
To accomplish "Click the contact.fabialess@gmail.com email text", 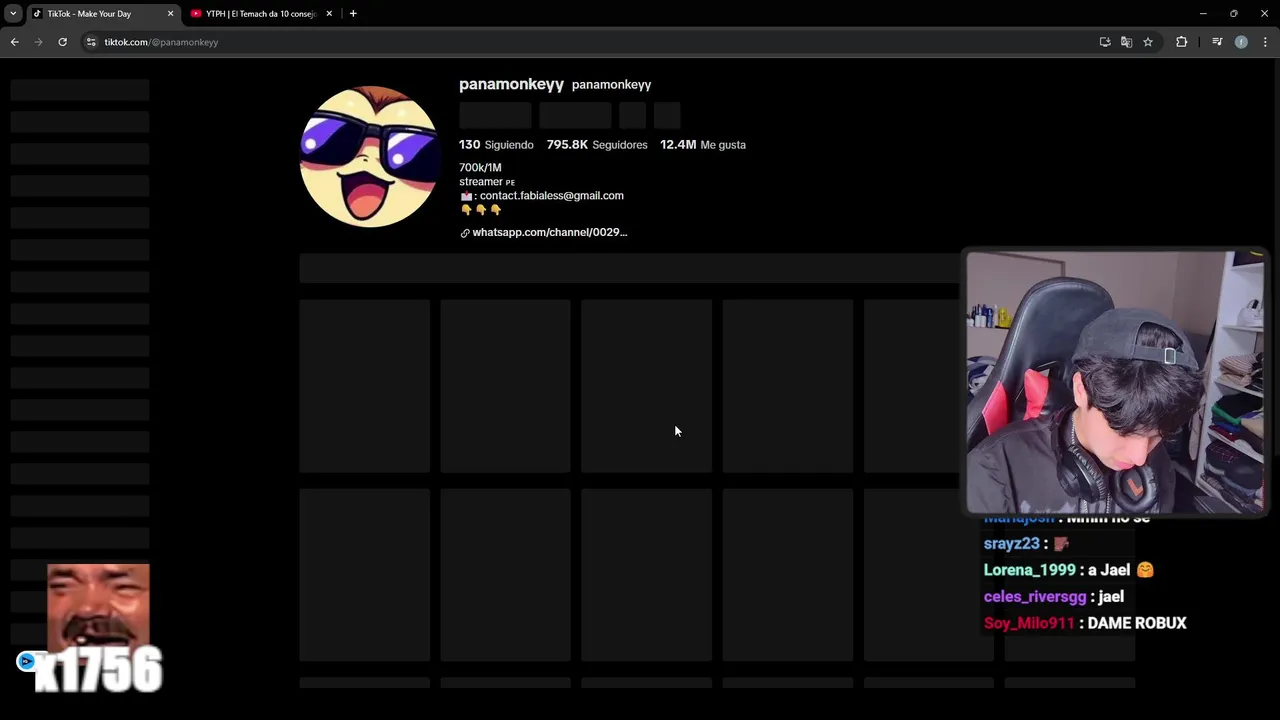I will coord(552,196).
